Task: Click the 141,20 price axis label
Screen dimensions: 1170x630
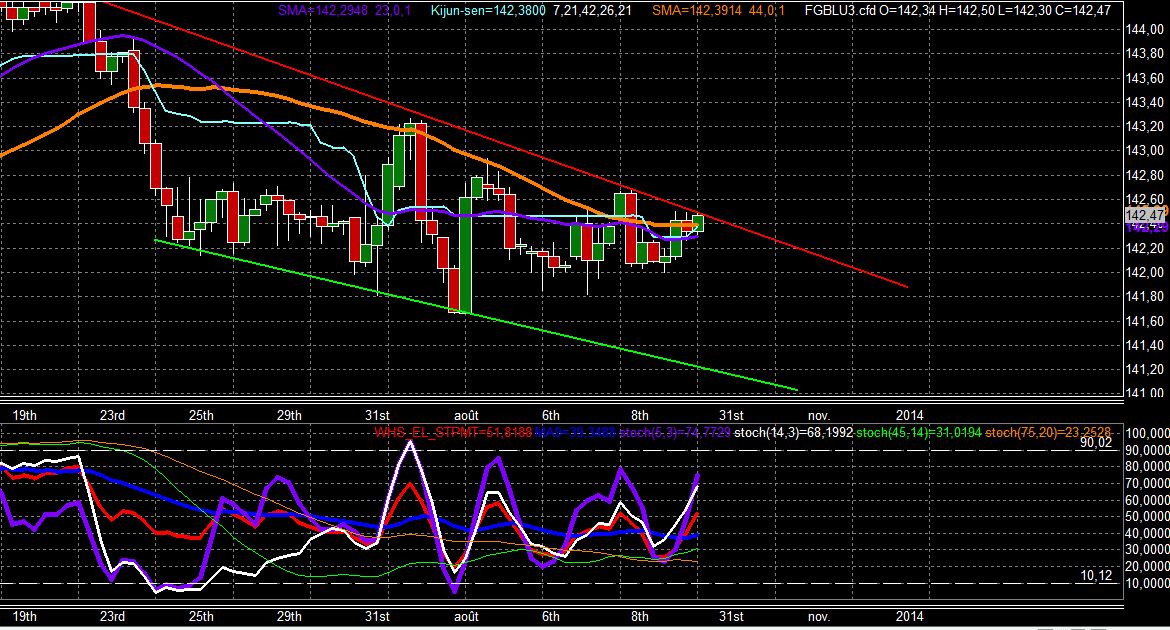Action: (1145, 369)
